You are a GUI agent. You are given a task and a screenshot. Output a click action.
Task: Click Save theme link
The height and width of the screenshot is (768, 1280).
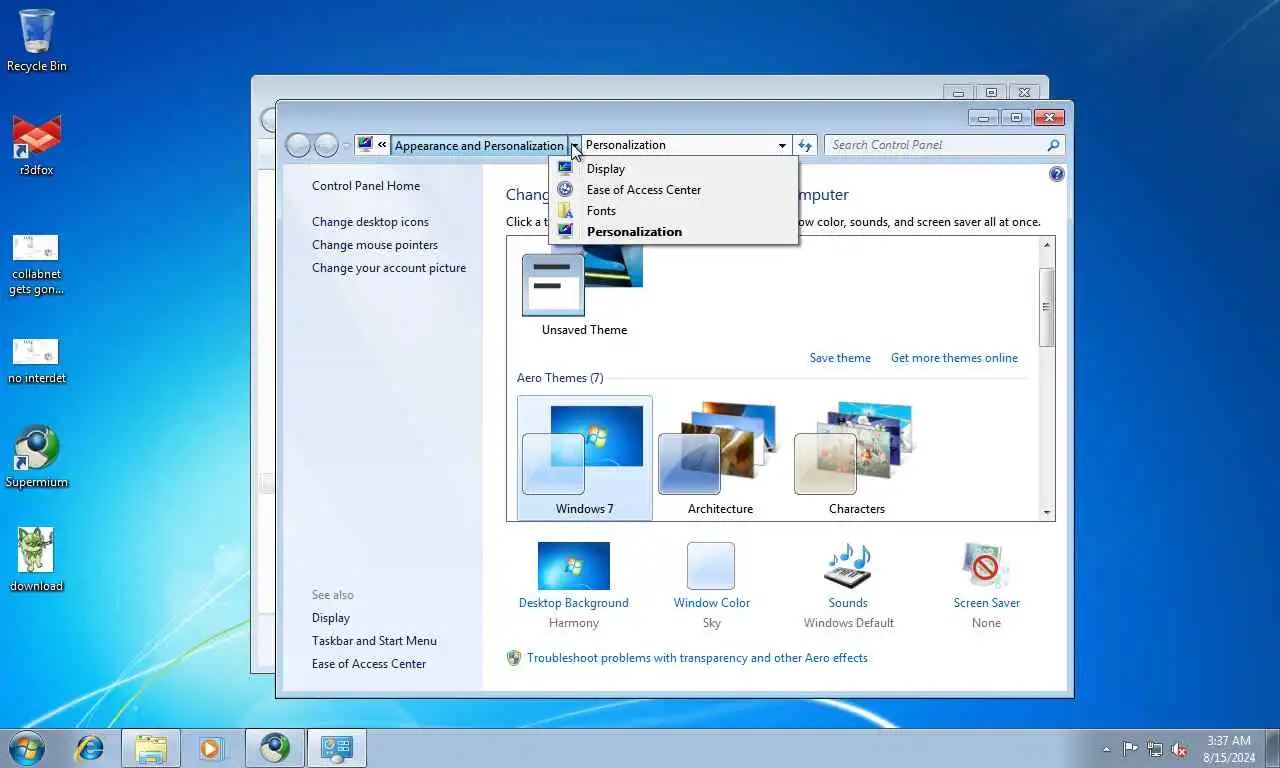pyautogui.click(x=840, y=358)
